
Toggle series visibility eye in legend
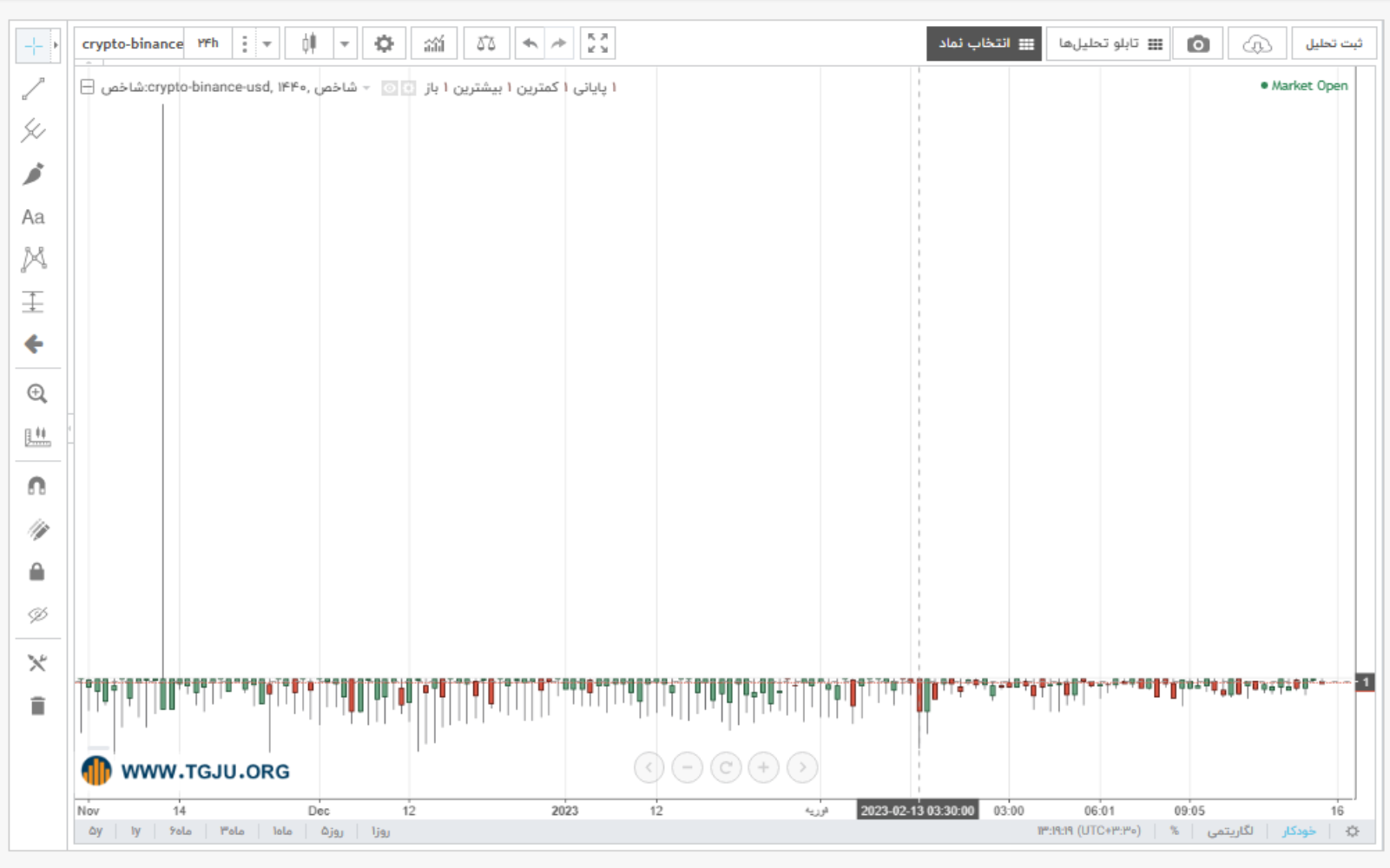pos(389,88)
